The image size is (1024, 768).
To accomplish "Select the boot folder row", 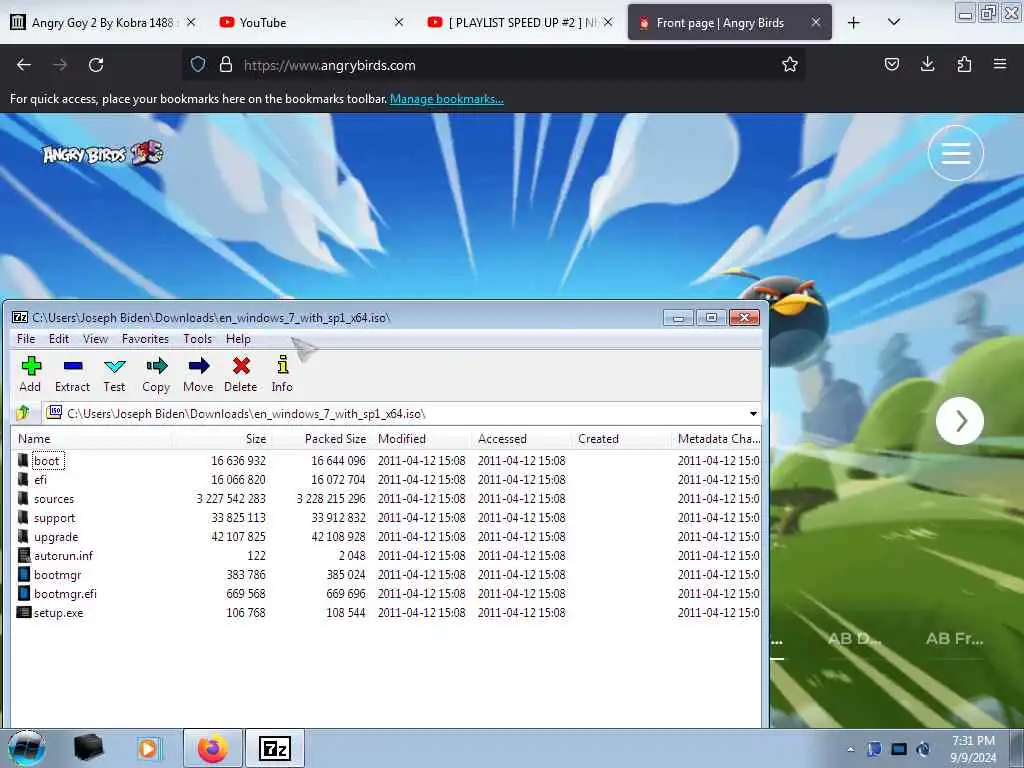I will (387, 460).
